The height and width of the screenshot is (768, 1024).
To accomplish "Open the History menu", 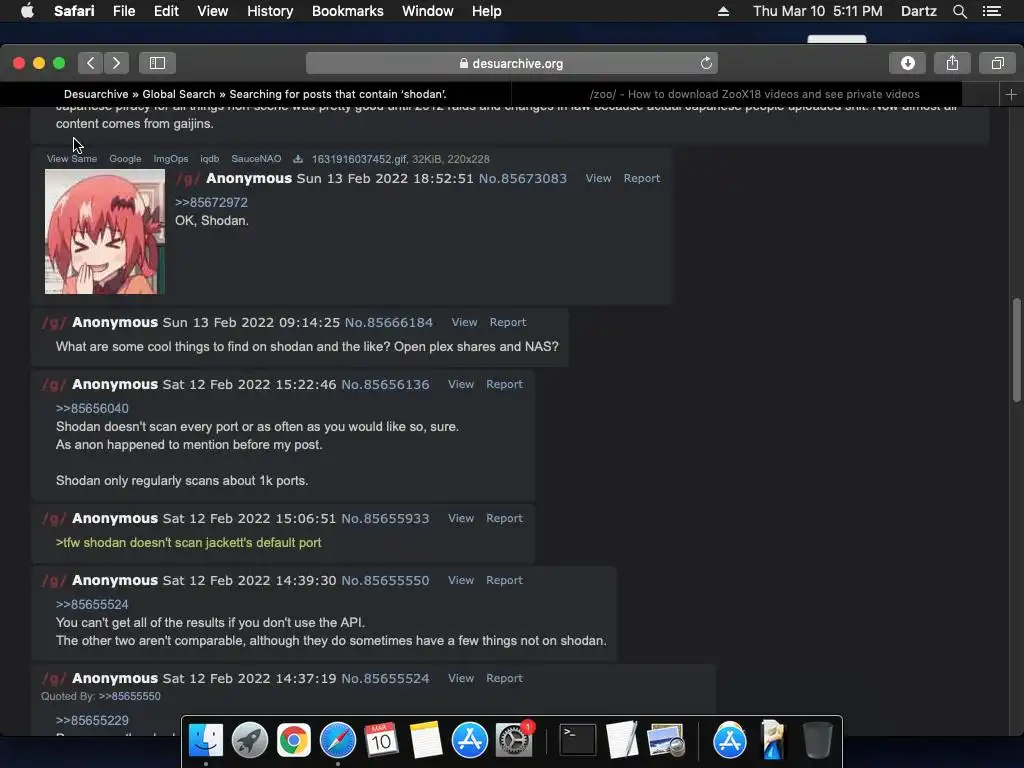I will [x=270, y=11].
